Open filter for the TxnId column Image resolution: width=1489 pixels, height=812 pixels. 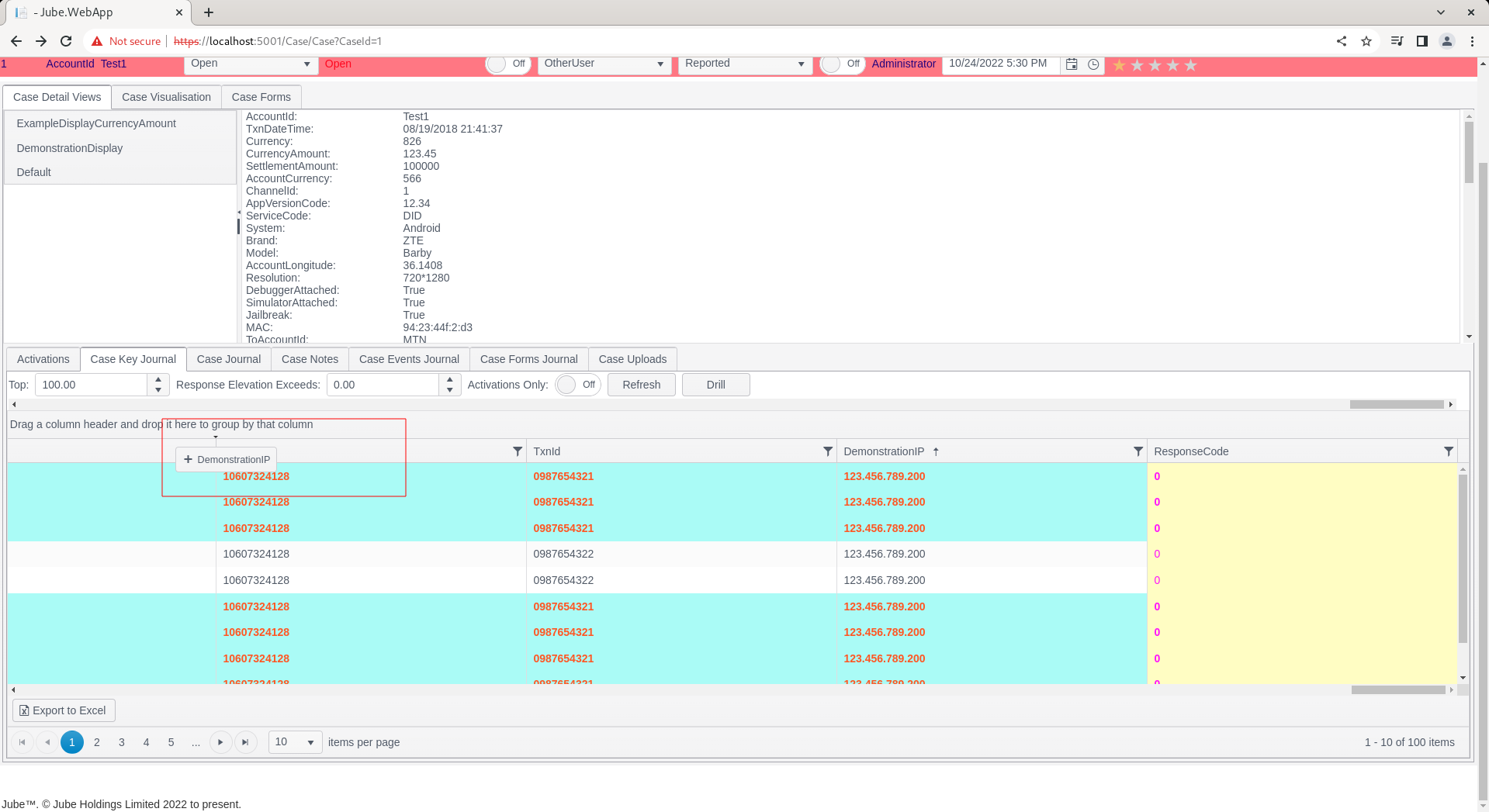tap(828, 451)
